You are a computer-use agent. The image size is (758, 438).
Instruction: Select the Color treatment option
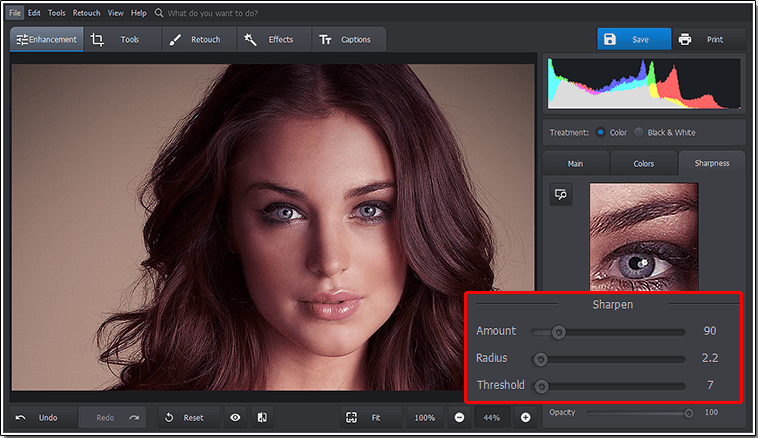(612, 132)
